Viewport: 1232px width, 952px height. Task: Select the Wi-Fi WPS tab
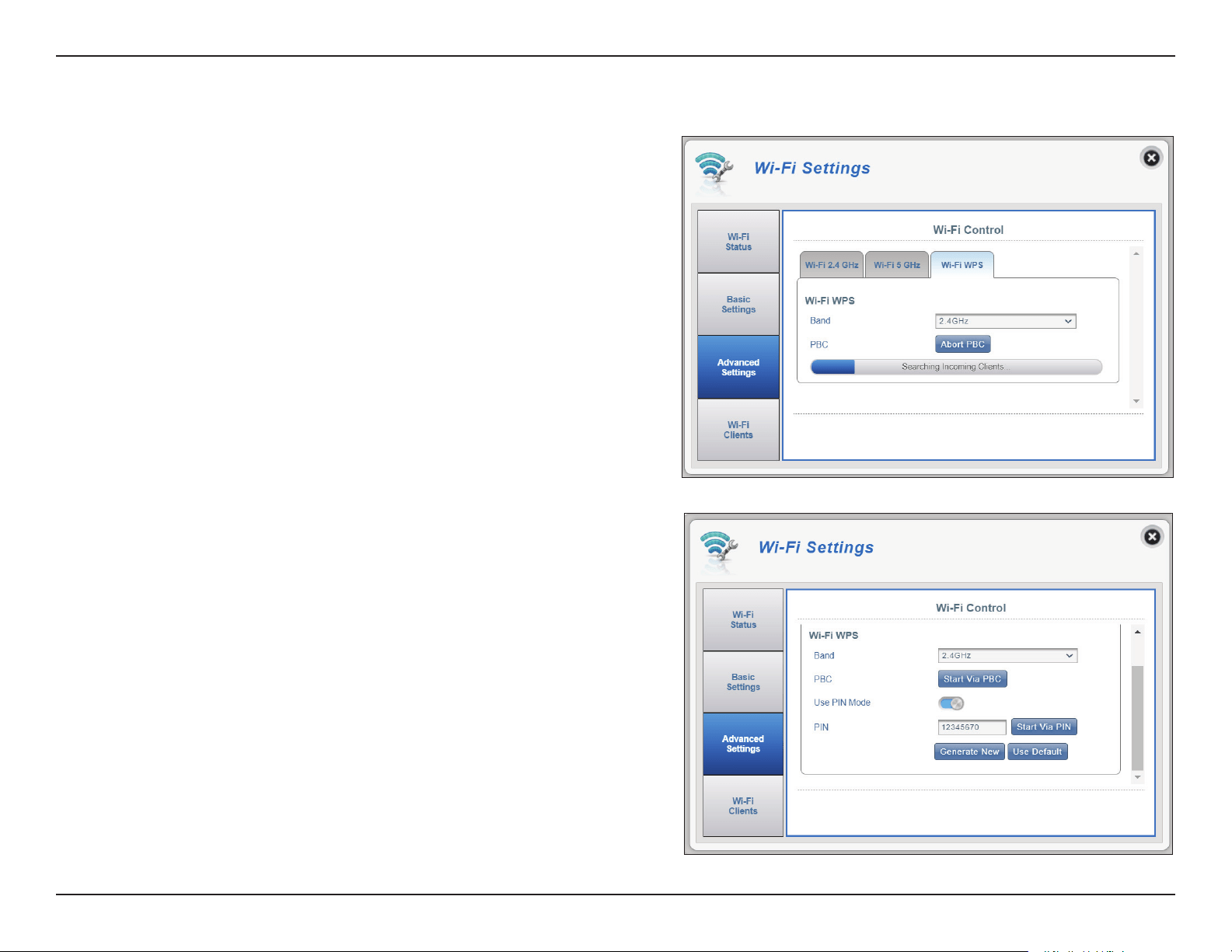click(962, 265)
